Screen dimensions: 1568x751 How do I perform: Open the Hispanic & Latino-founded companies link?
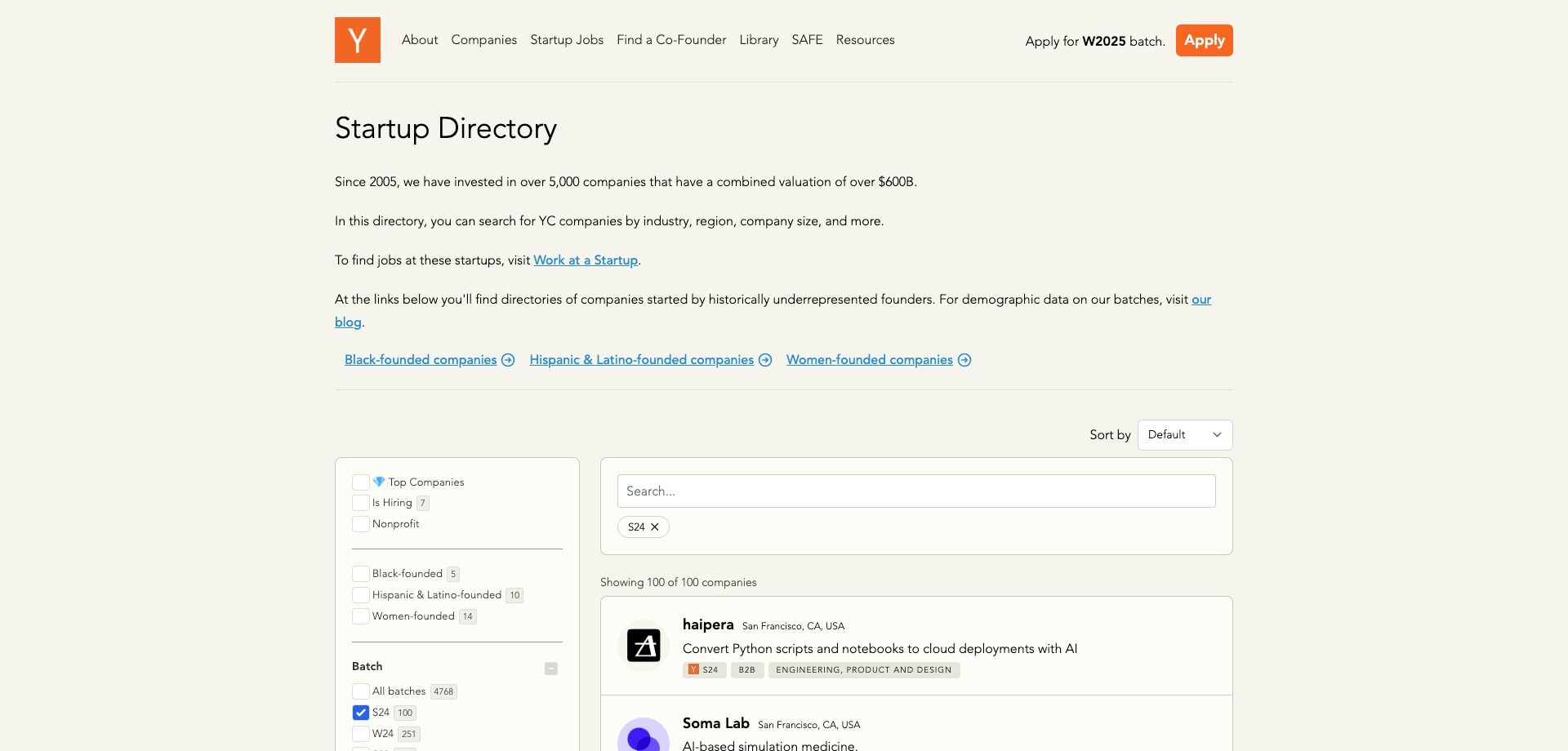(641, 359)
